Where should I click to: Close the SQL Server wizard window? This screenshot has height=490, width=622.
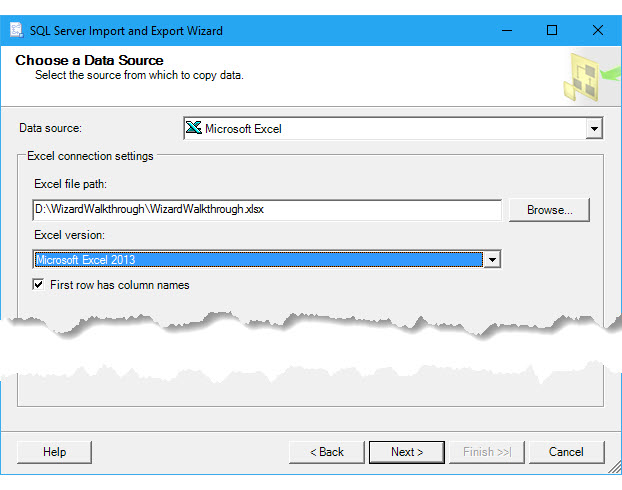pos(597,30)
